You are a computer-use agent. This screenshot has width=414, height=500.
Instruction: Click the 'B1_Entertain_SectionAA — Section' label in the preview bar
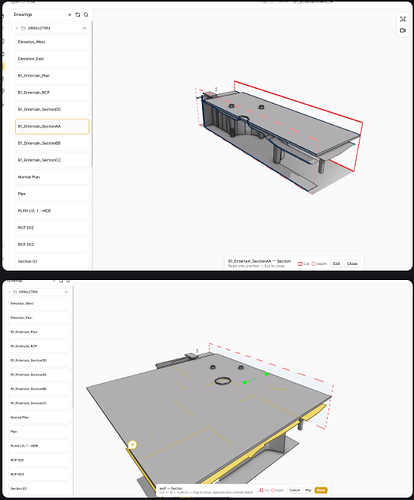click(x=259, y=261)
